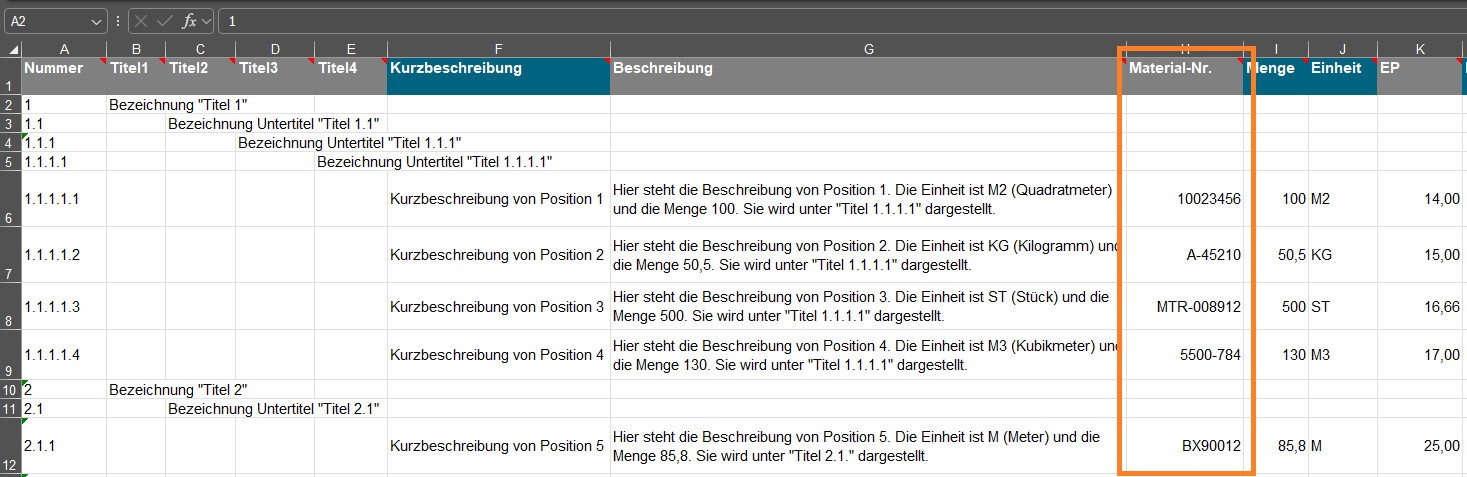
Task: Click the Insert Function fx icon
Action: coord(188,21)
